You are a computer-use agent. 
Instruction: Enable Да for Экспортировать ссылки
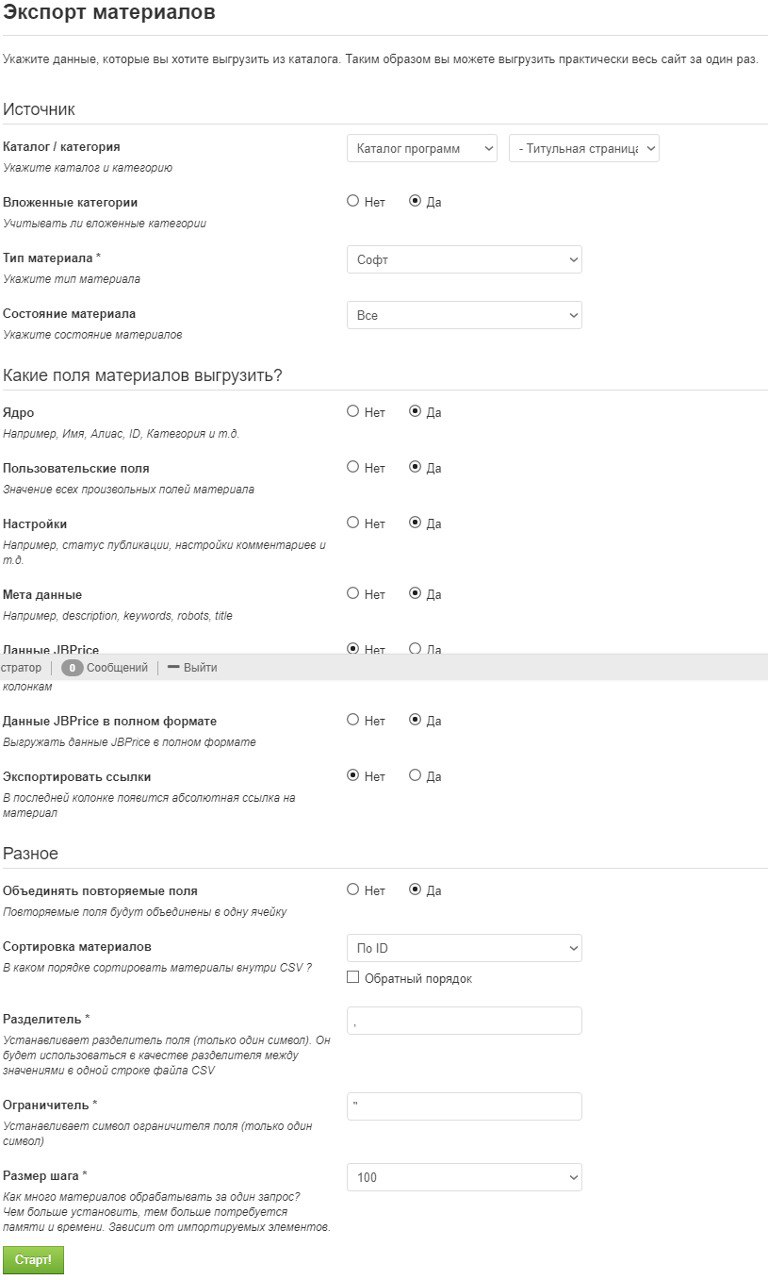tap(415, 775)
